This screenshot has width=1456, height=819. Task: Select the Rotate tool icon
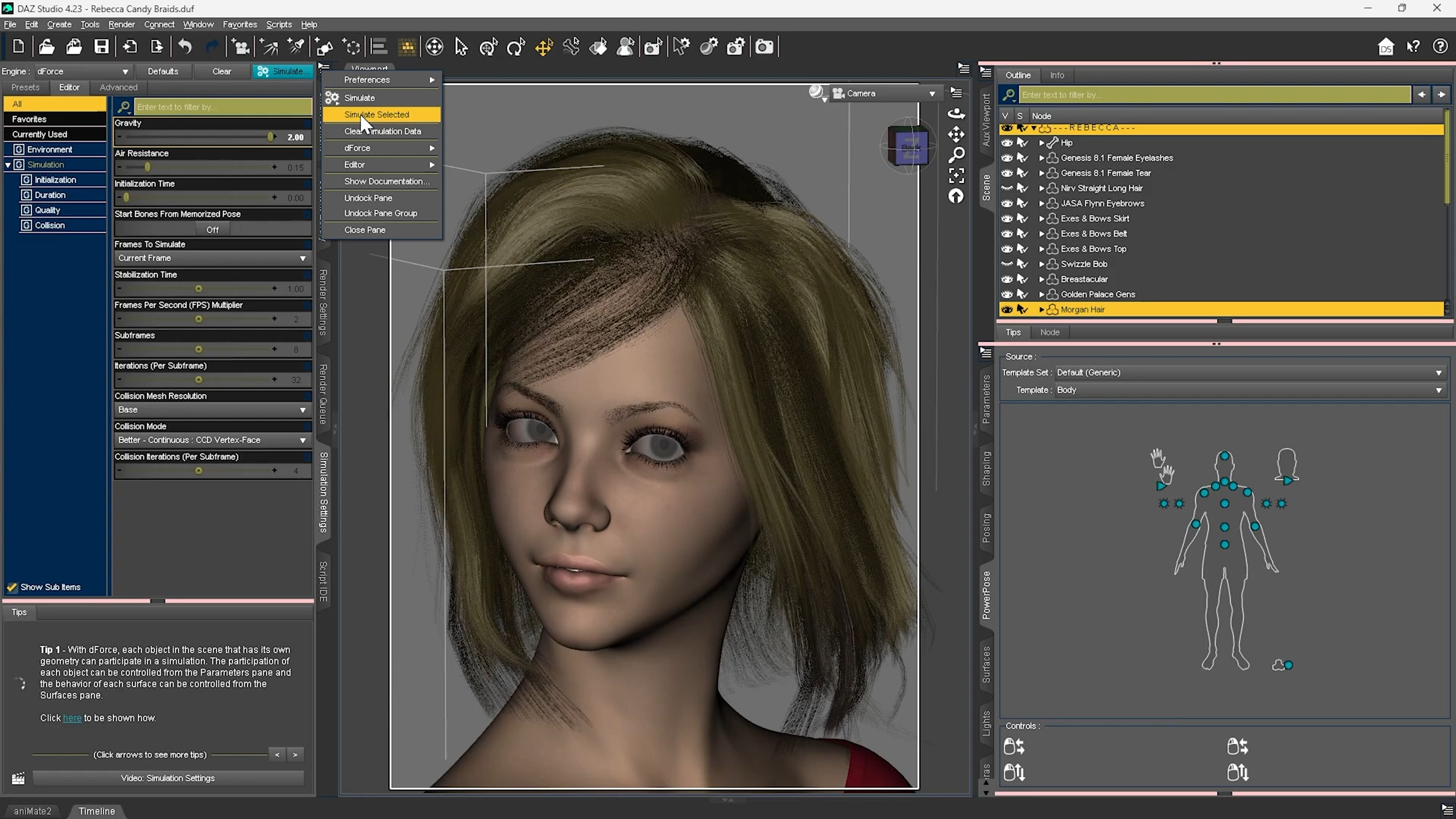pos(516,47)
